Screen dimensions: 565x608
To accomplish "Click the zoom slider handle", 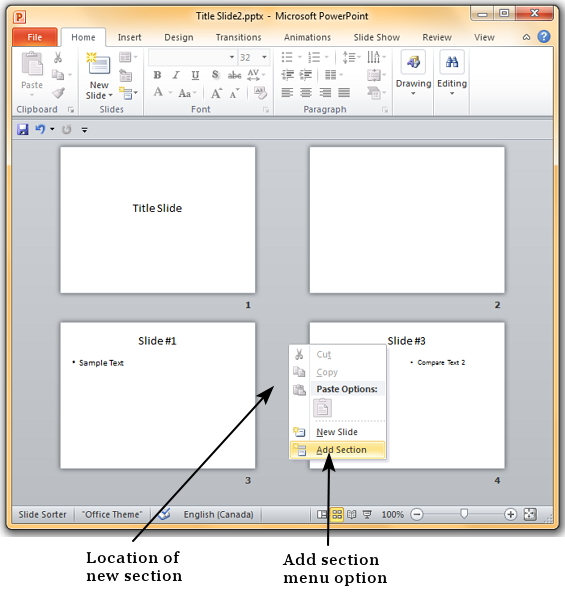I will coord(464,514).
